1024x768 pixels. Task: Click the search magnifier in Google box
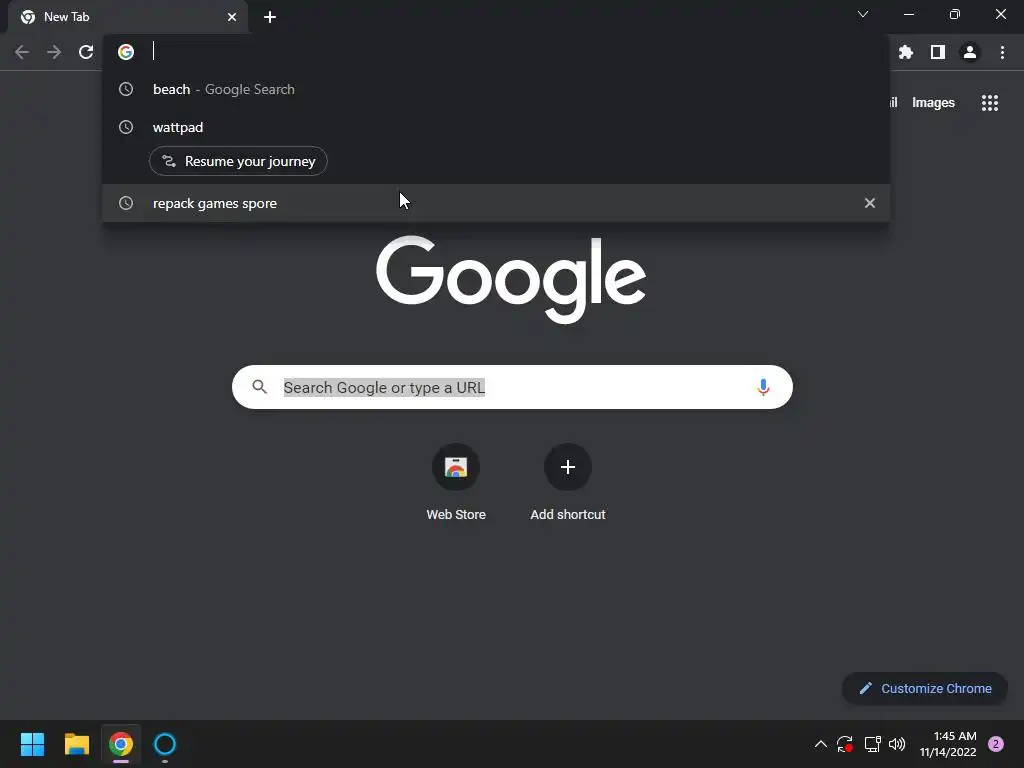(260, 387)
